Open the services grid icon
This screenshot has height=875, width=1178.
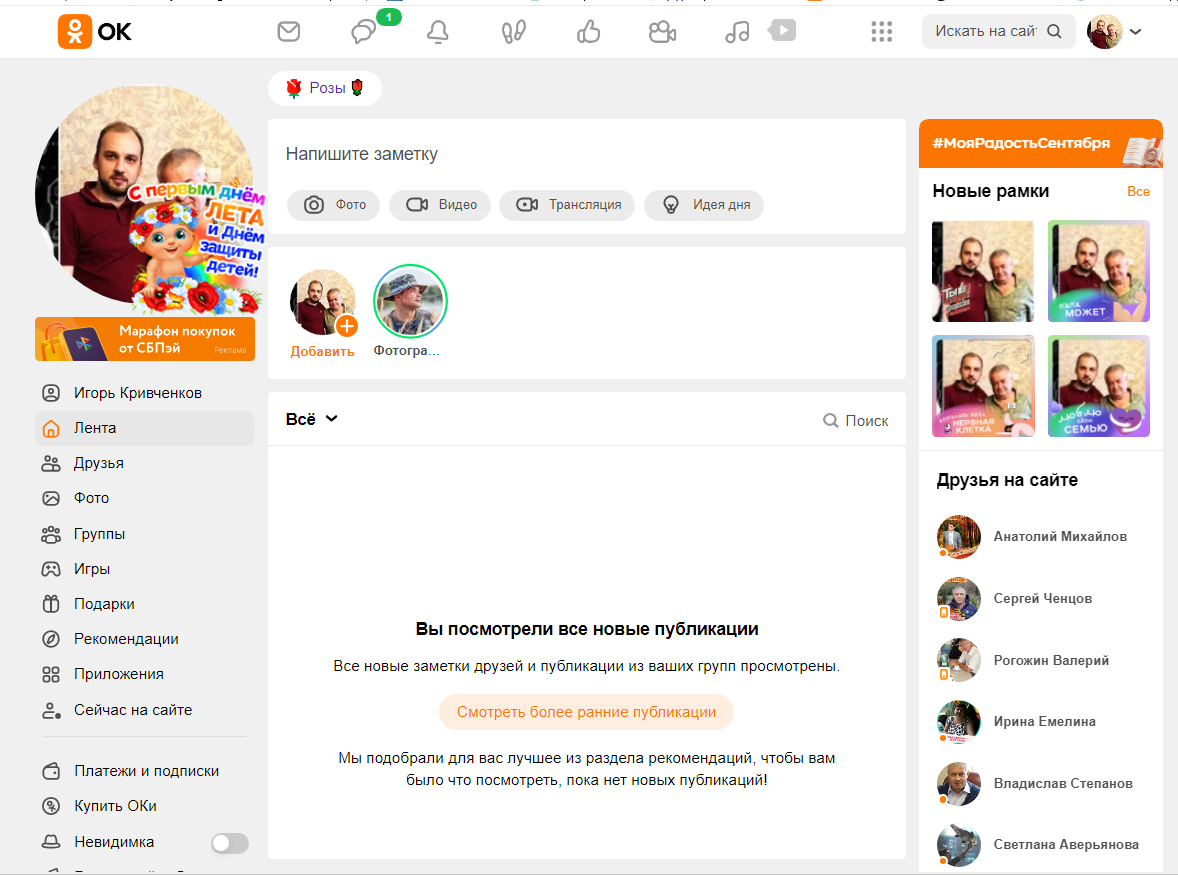[881, 32]
